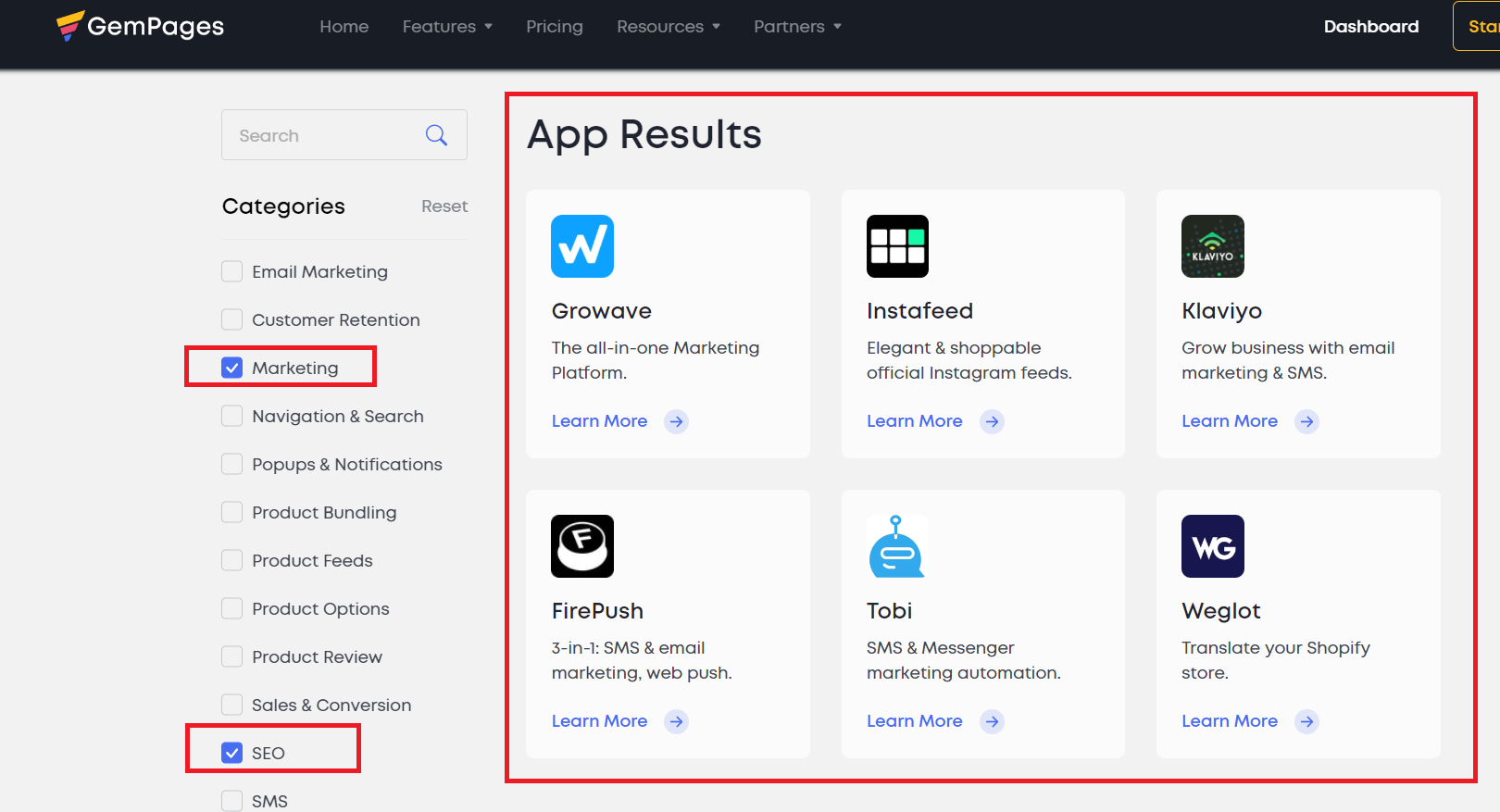
Task: Go to the Home page
Action: (x=344, y=27)
